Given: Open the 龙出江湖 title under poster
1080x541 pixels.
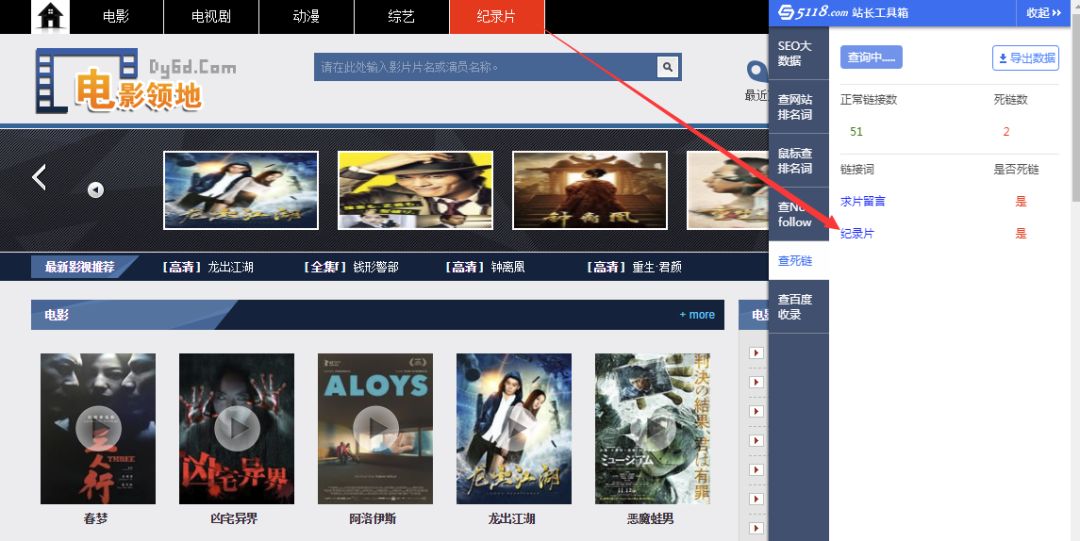Looking at the screenshot, I should click(511, 519).
